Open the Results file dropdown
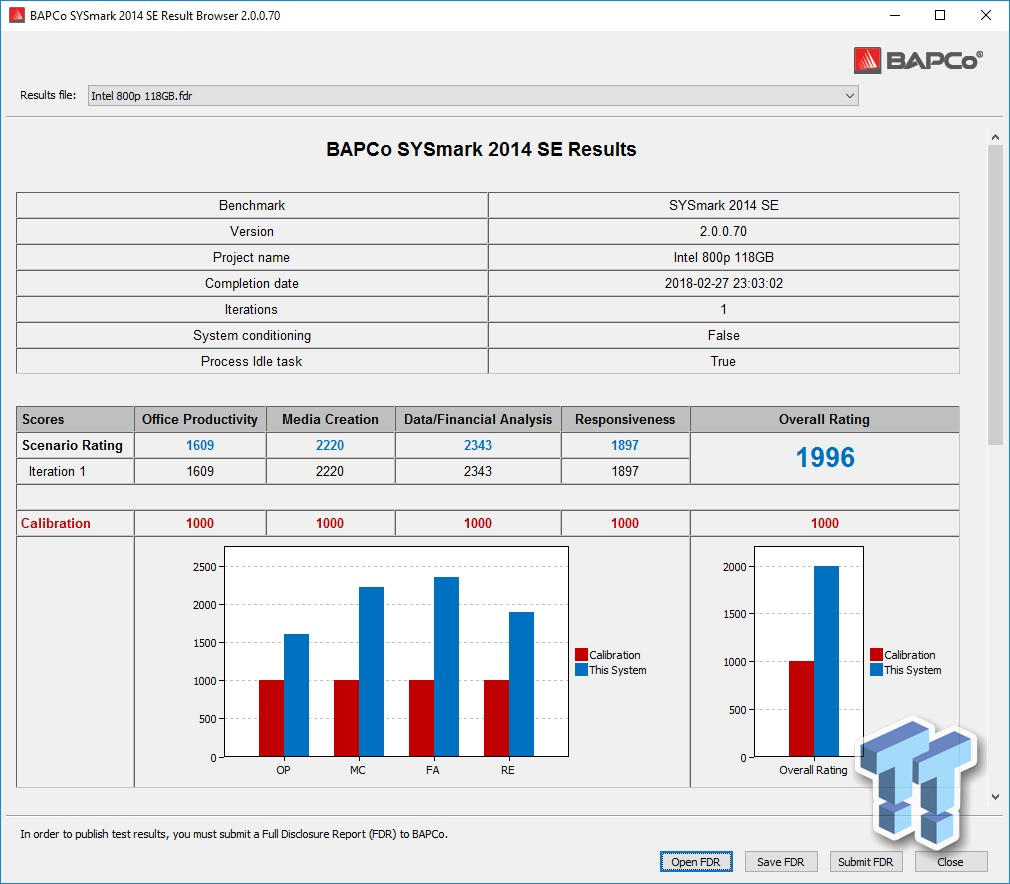Viewport: 1010px width, 884px height. point(473,96)
